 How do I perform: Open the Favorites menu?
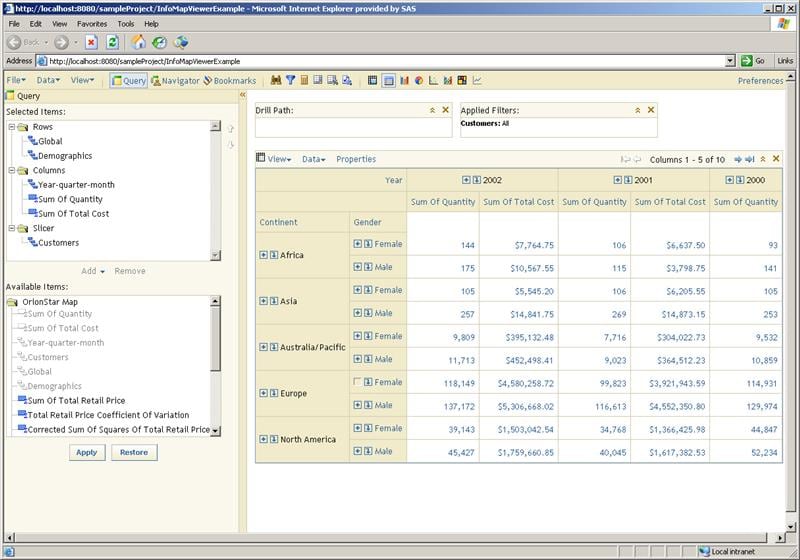[92, 23]
